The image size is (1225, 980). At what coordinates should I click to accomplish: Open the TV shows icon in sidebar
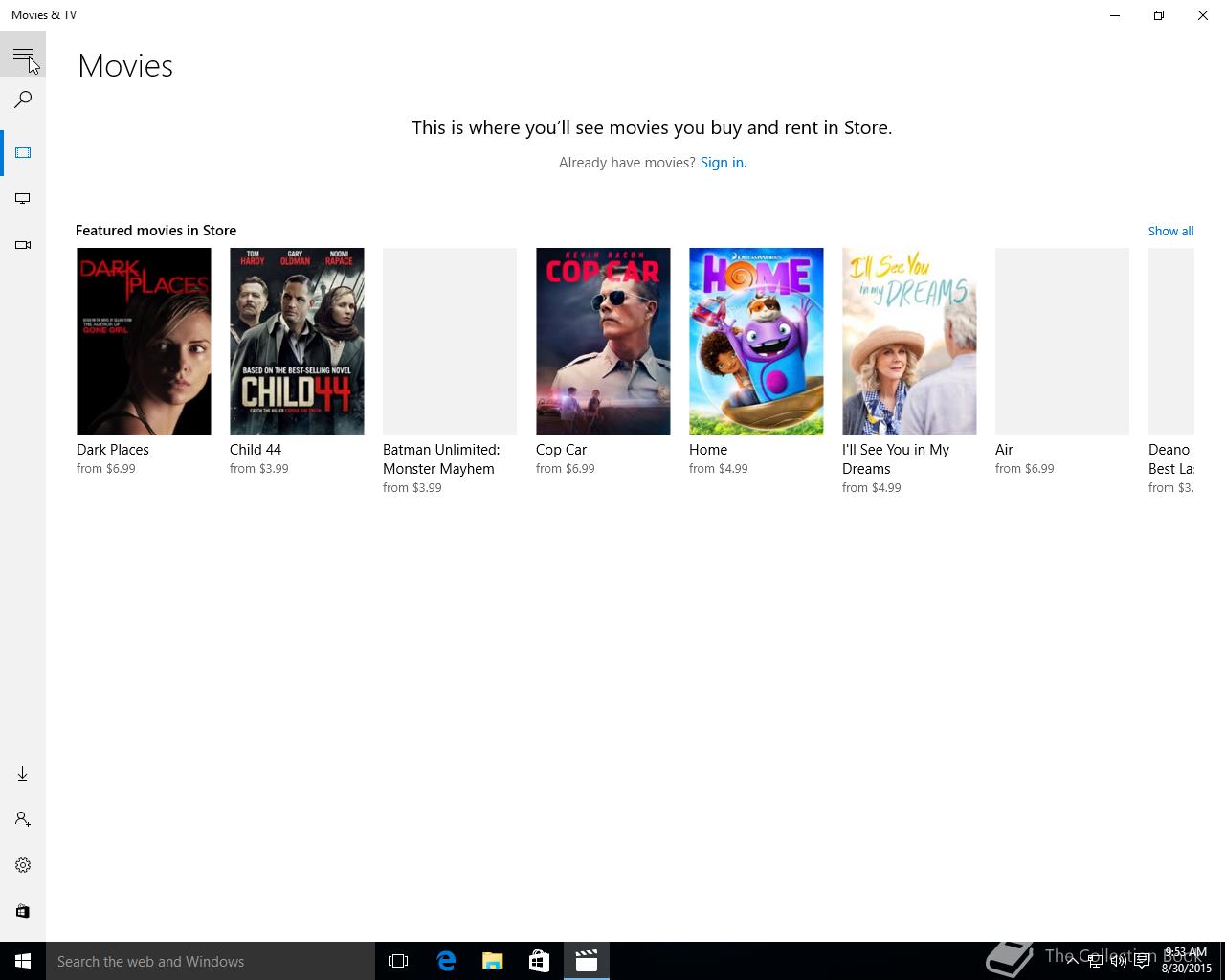click(23, 199)
